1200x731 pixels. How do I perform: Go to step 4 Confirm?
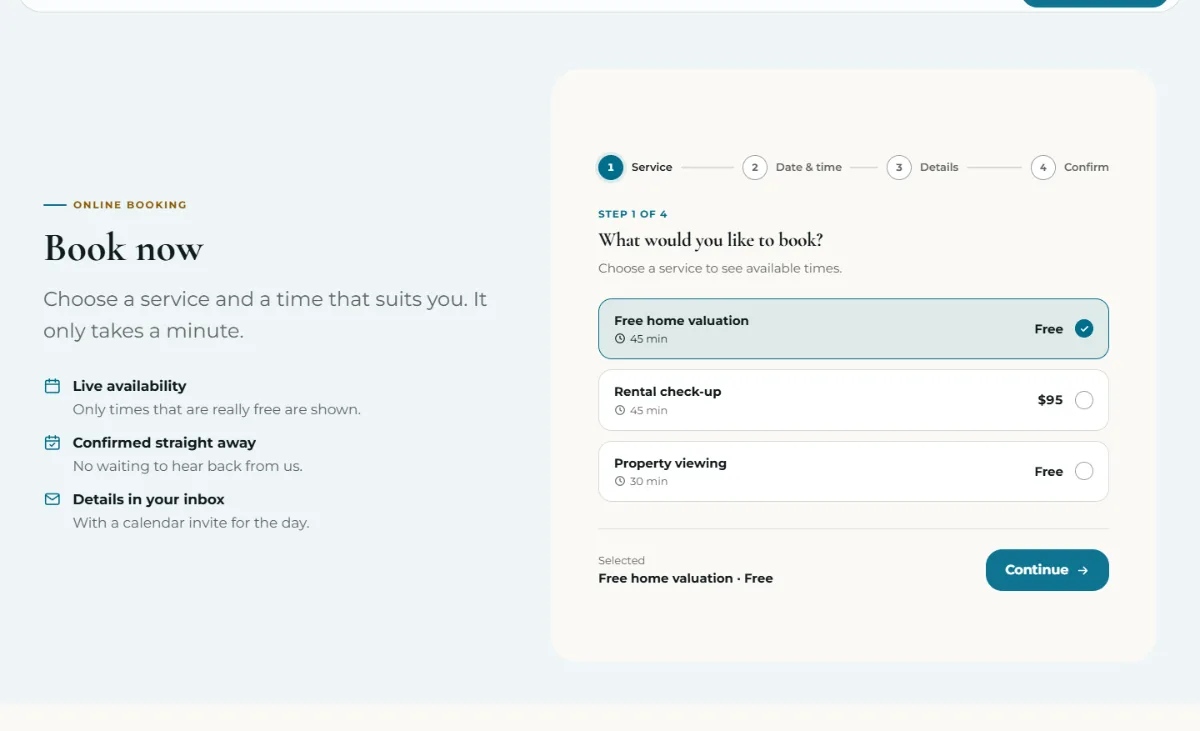point(1070,167)
